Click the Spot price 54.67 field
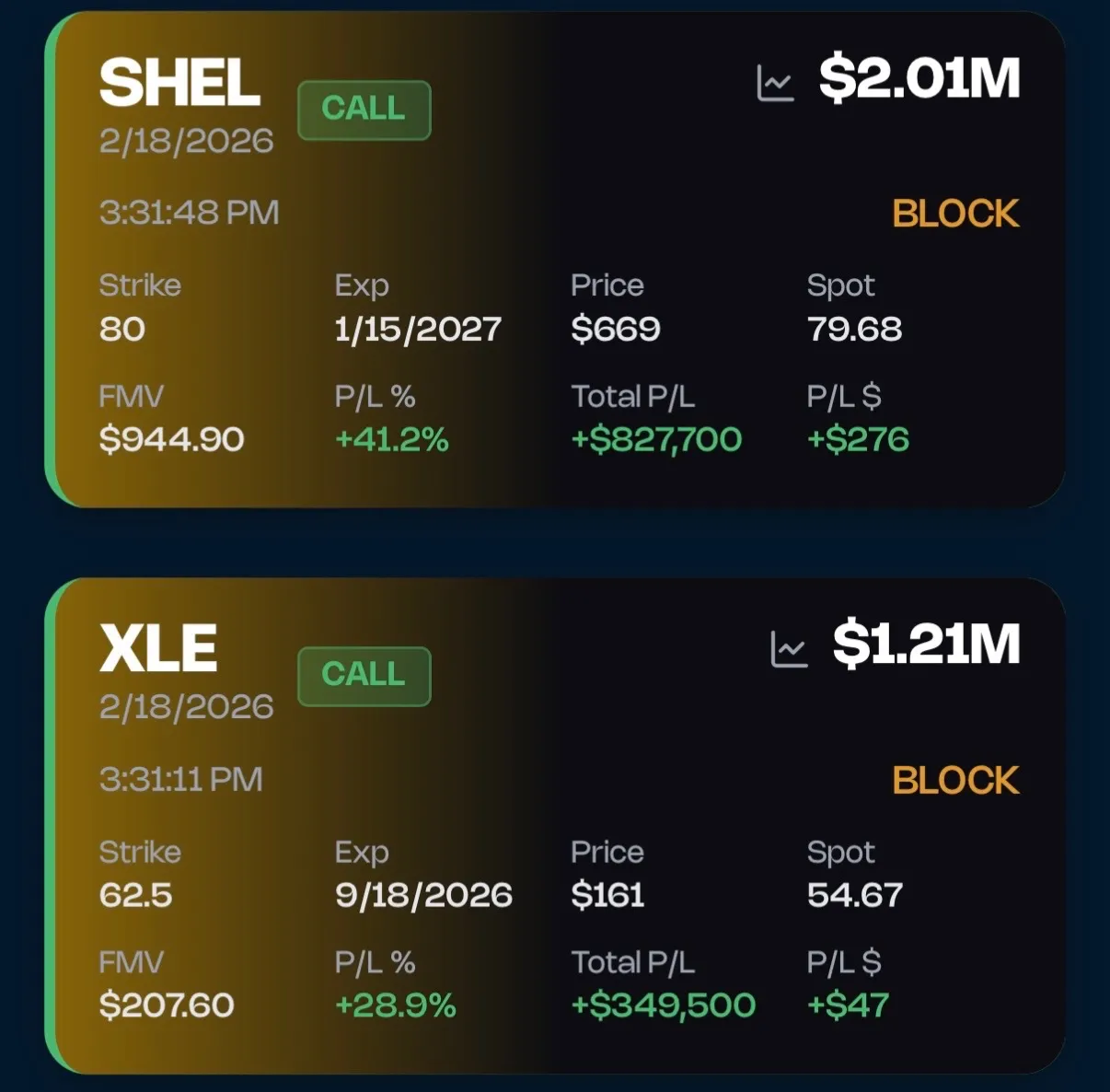 pos(854,894)
